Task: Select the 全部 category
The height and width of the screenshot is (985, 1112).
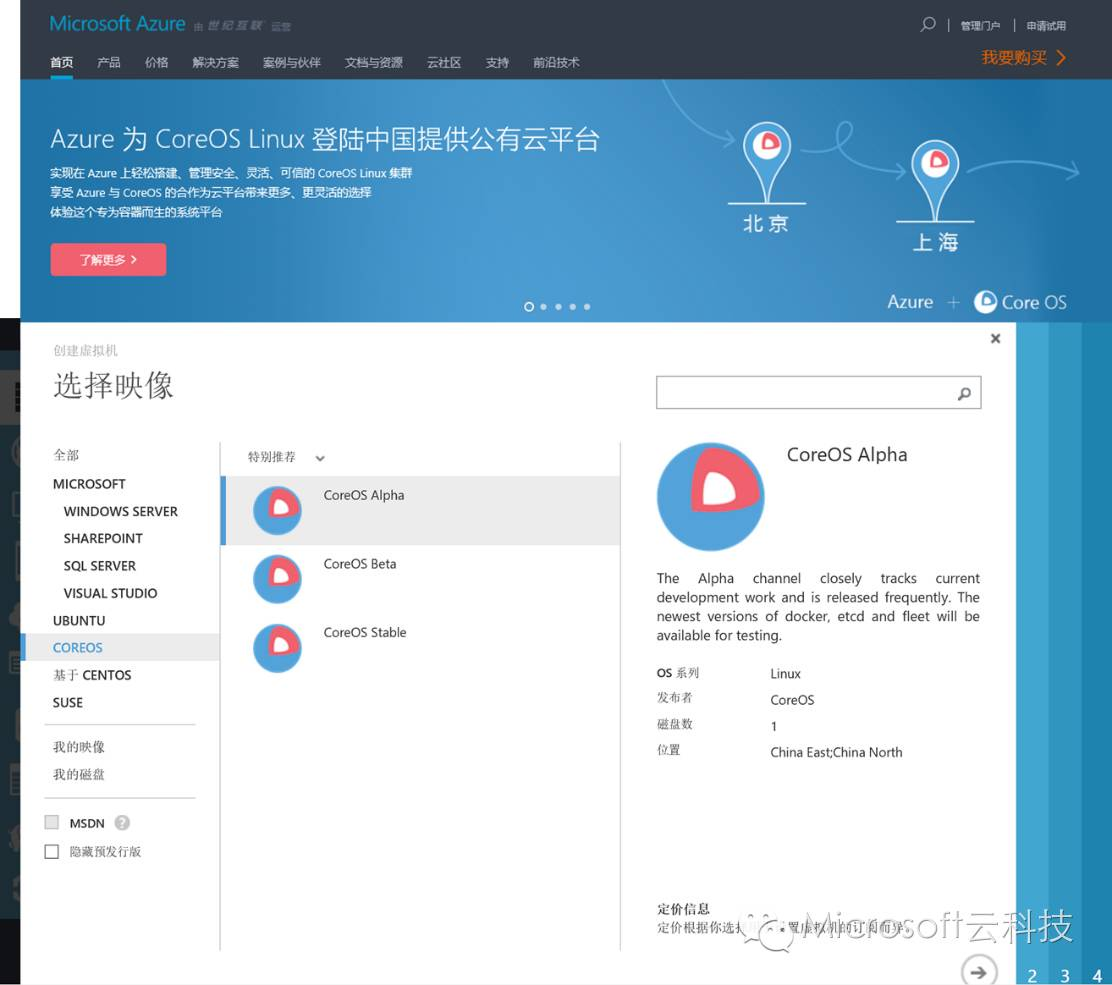Action: coord(66,455)
